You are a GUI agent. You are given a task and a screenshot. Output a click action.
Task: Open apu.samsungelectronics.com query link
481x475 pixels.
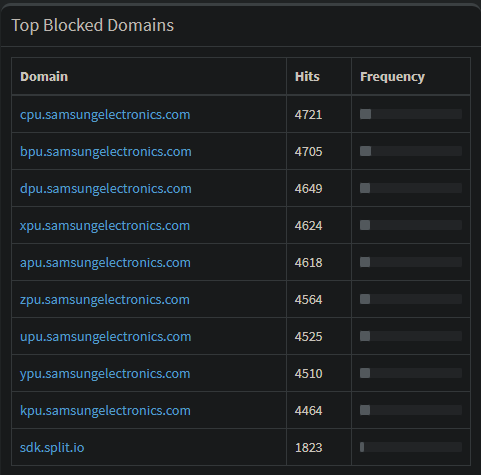coord(105,263)
